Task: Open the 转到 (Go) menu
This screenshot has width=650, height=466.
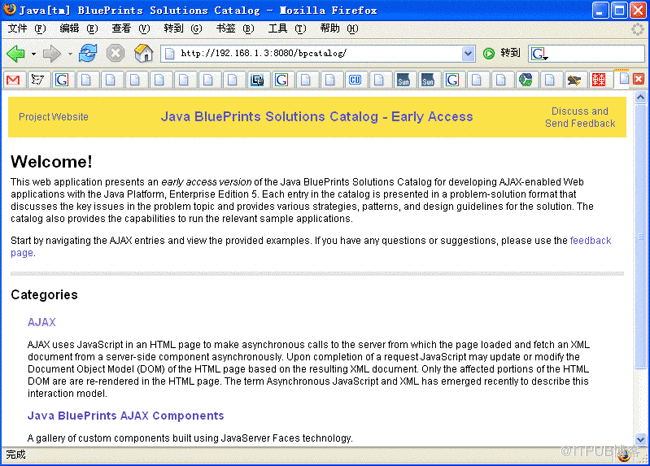Action: point(182,29)
